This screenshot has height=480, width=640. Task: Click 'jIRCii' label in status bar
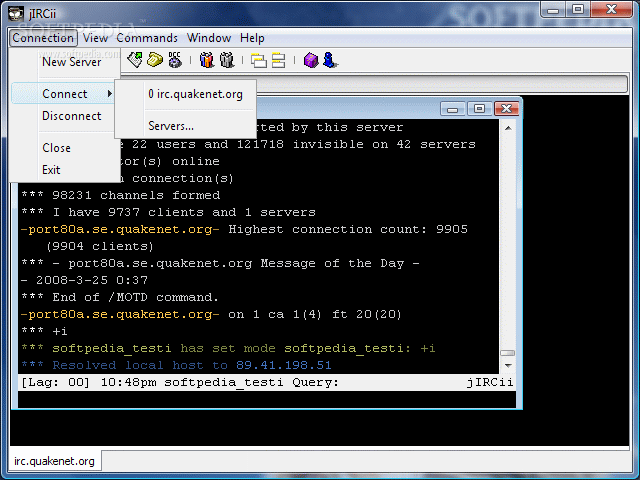tap(490, 382)
